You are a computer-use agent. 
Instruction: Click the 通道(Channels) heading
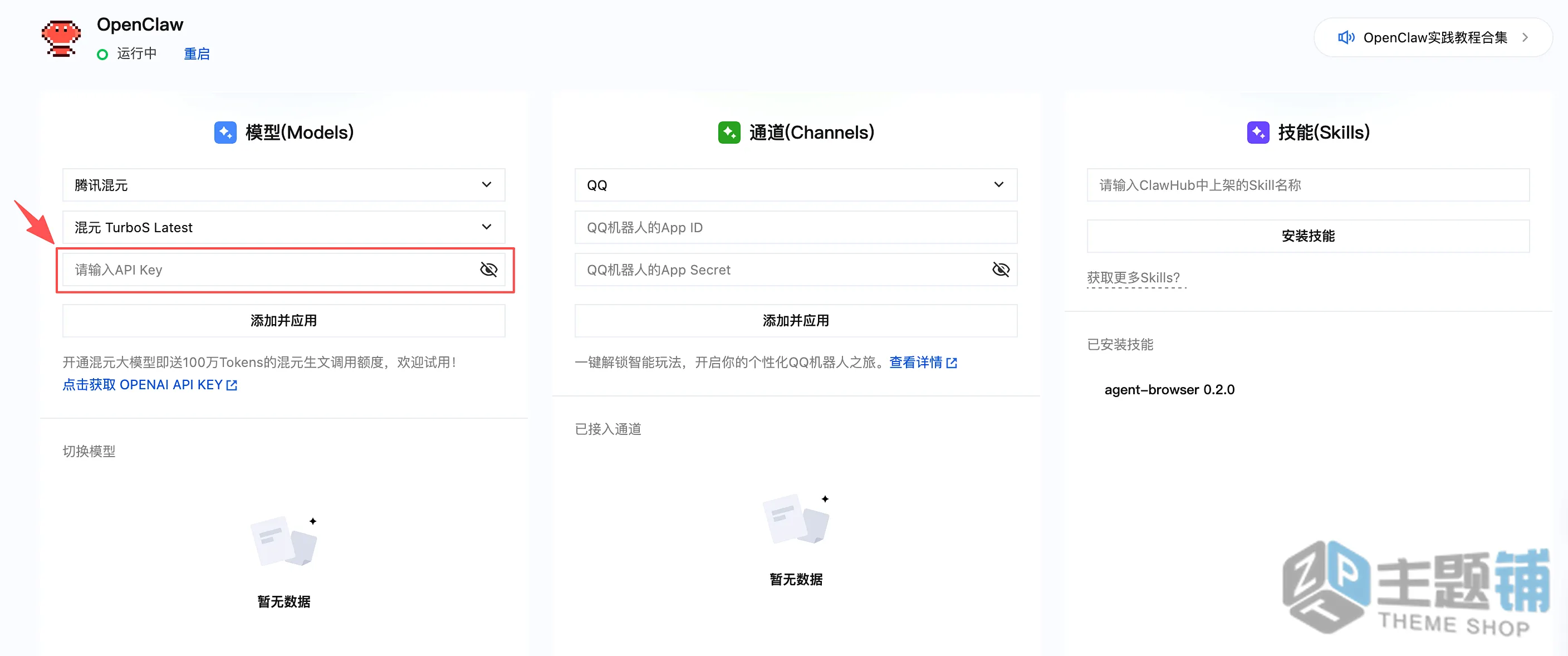point(811,132)
